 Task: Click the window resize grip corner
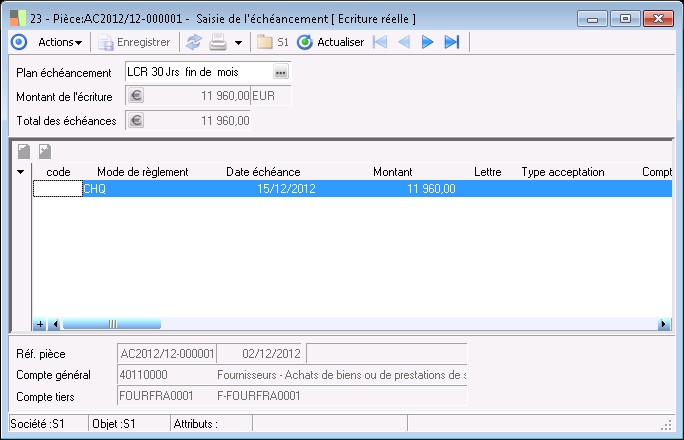pyautogui.click(x=666, y=425)
